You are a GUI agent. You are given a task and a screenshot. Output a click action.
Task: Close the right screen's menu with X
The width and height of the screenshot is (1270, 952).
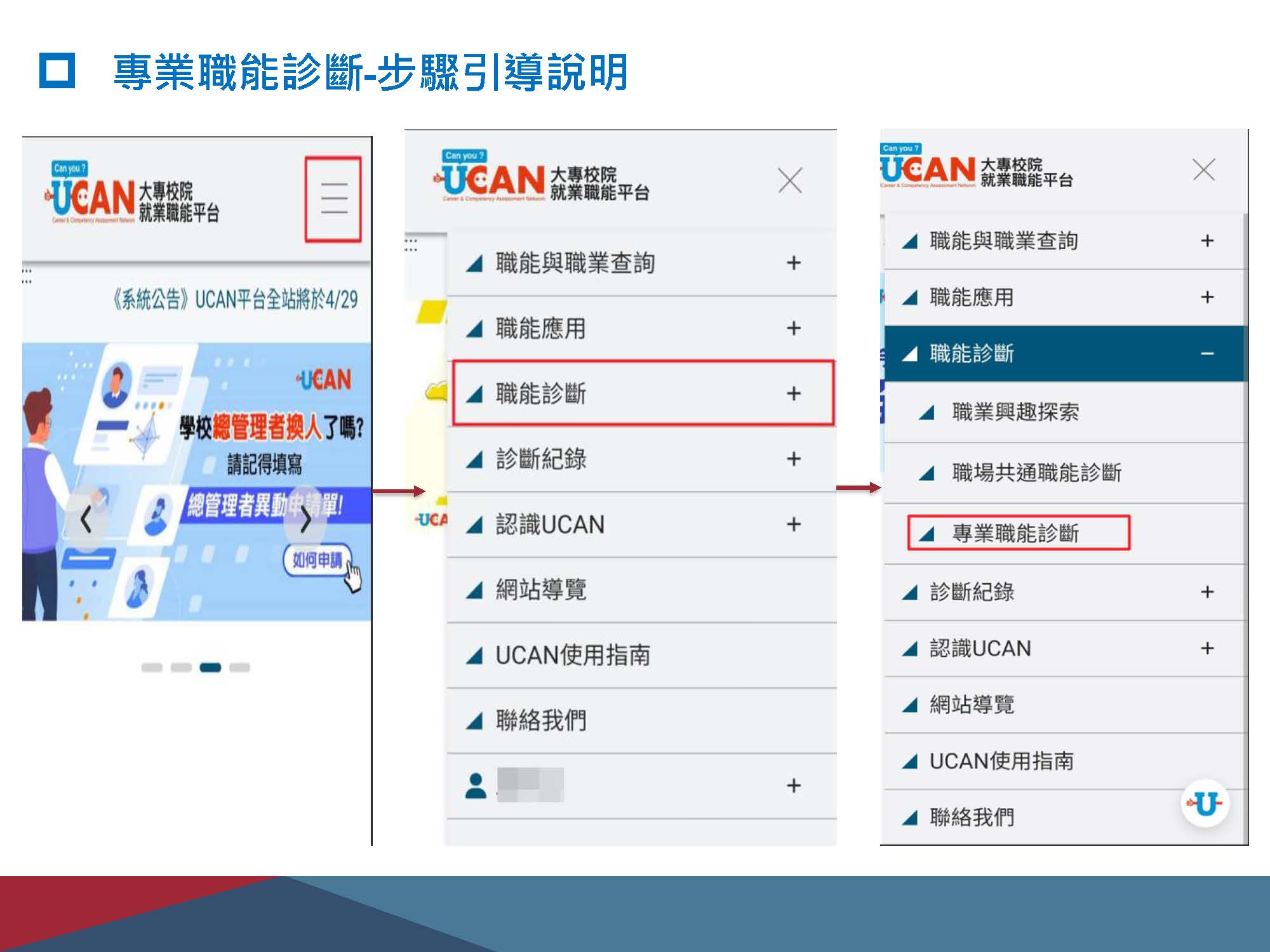tap(1204, 170)
